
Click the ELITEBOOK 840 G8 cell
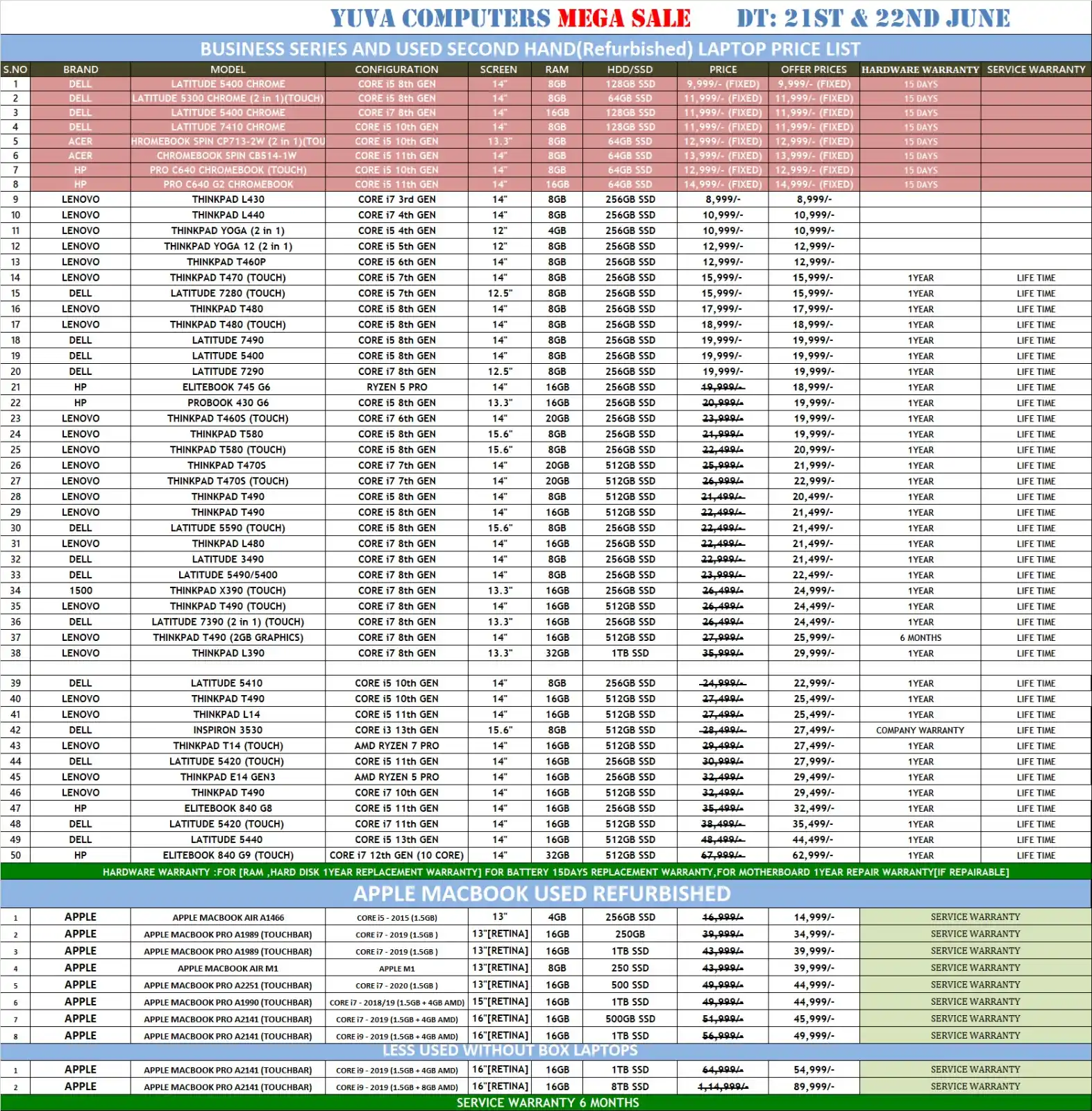coord(228,808)
